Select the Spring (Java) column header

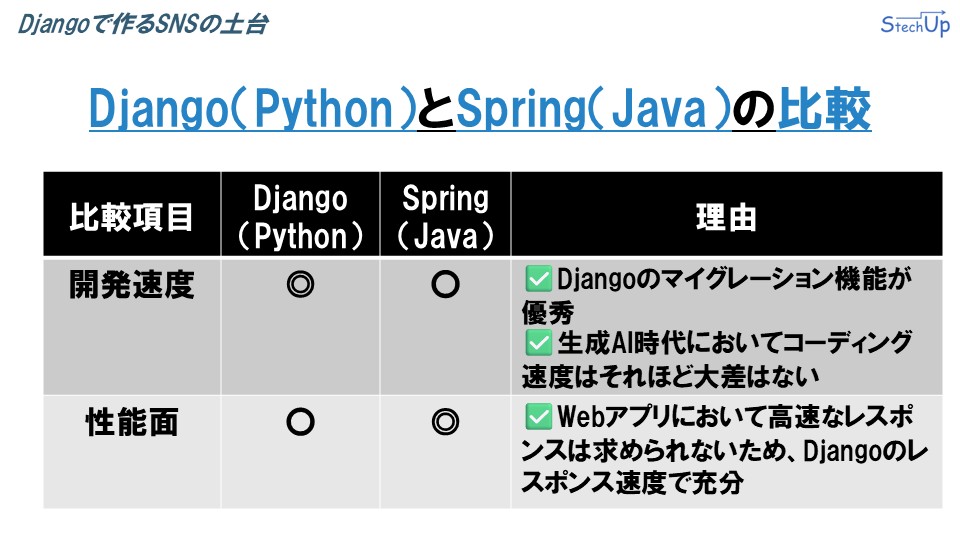445,214
